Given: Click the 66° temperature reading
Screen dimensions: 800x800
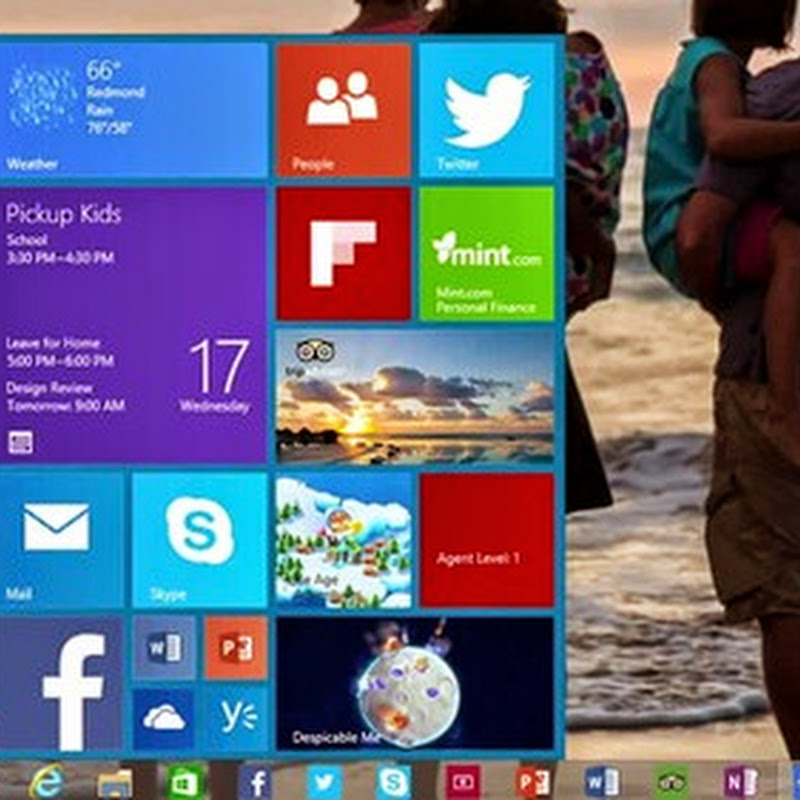Looking at the screenshot, I should pyautogui.click(x=104, y=70).
